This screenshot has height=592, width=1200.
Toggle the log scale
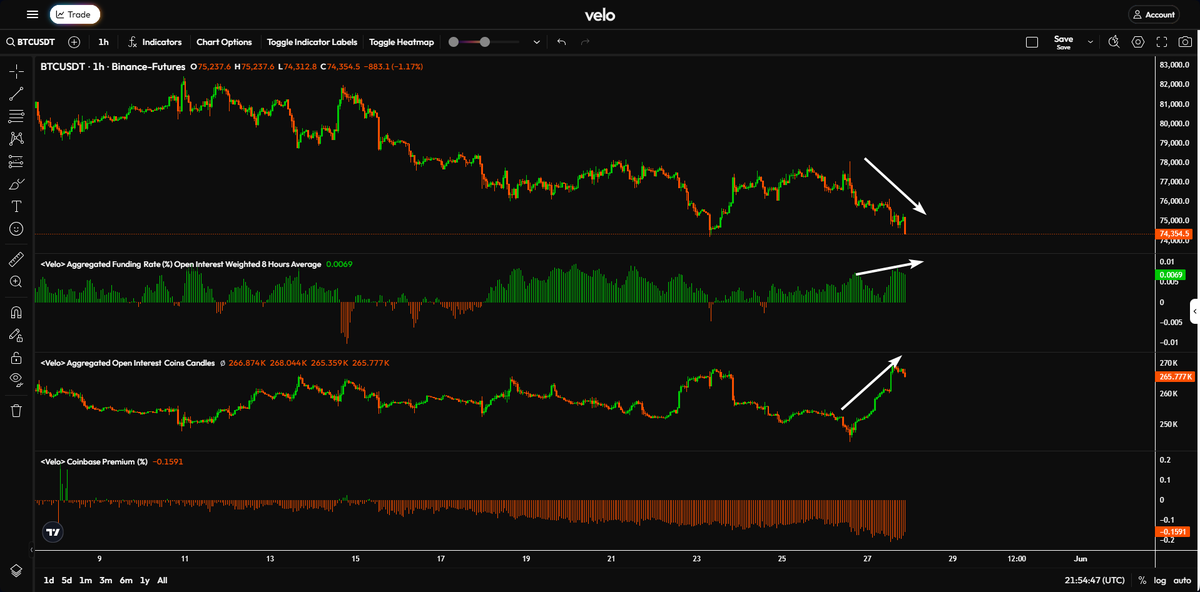tap(1160, 580)
